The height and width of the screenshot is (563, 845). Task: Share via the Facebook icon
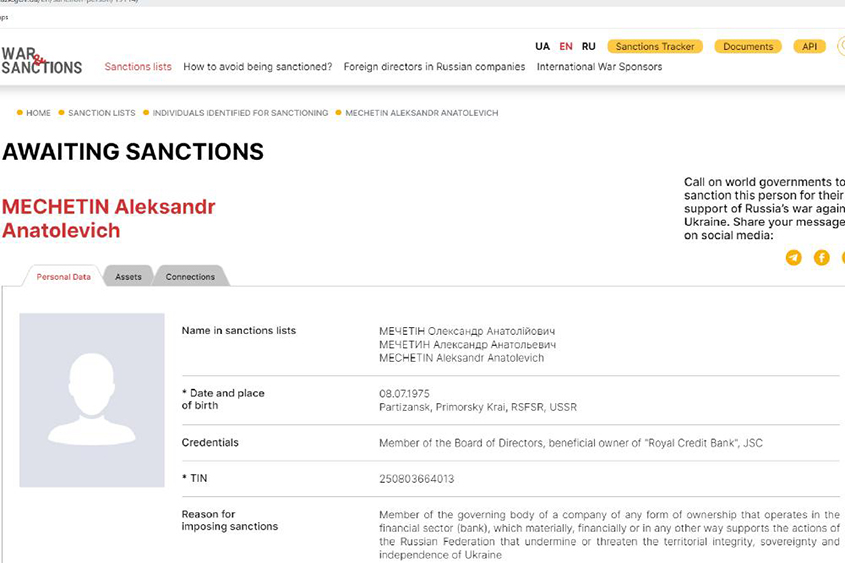(821, 258)
